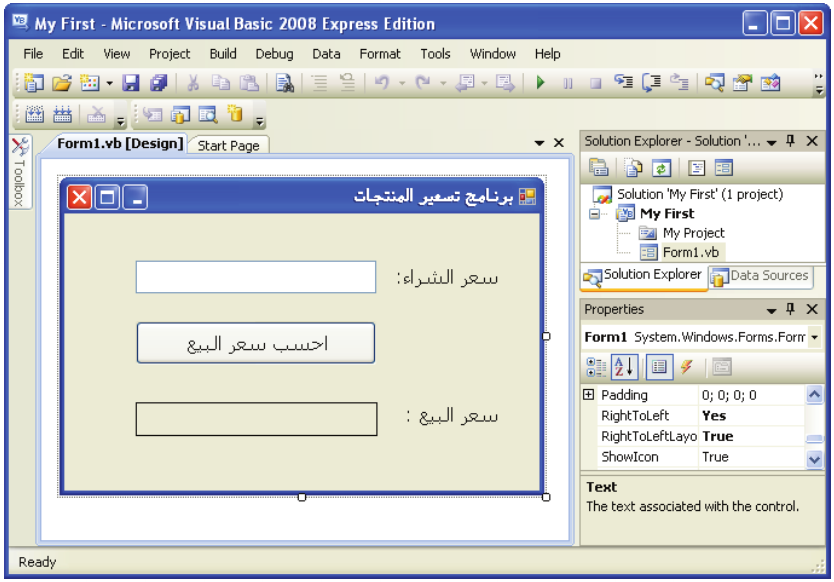
Task: Open the View menu
Action: (x=116, y=54)
